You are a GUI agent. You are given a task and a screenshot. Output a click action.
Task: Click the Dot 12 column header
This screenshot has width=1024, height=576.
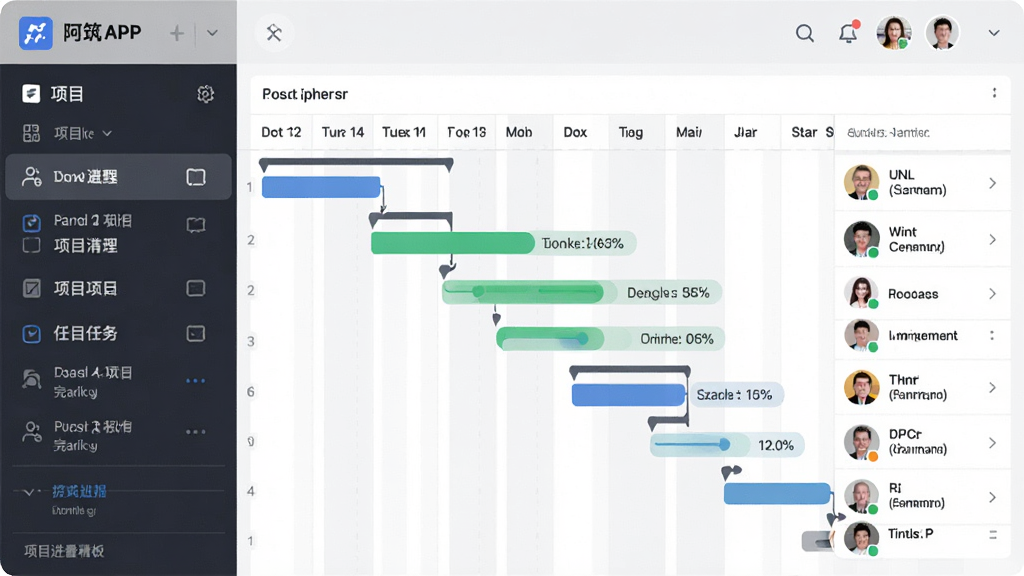pos(281,132)
